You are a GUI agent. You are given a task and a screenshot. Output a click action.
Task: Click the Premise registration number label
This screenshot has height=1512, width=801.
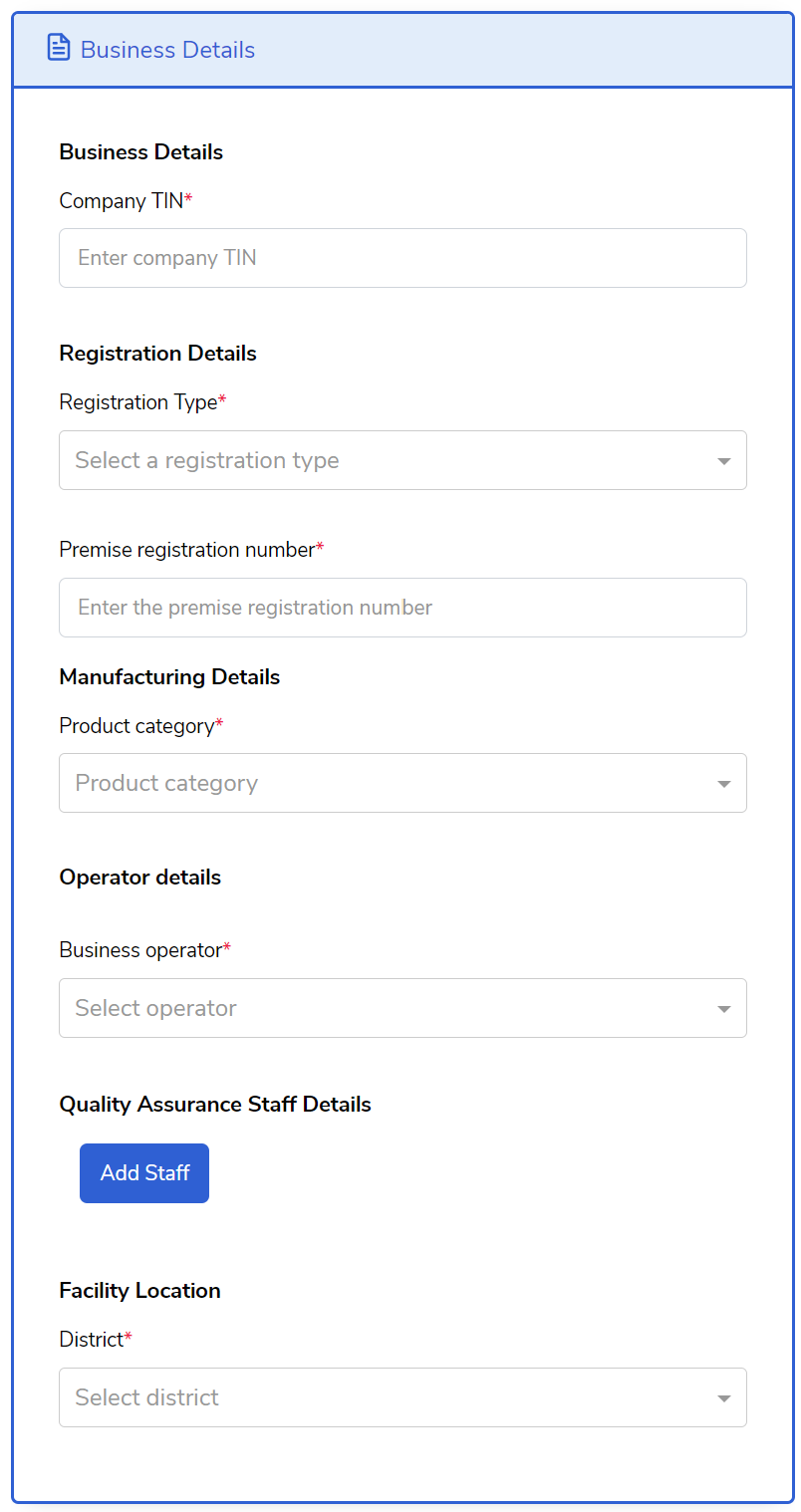point(187,550)
